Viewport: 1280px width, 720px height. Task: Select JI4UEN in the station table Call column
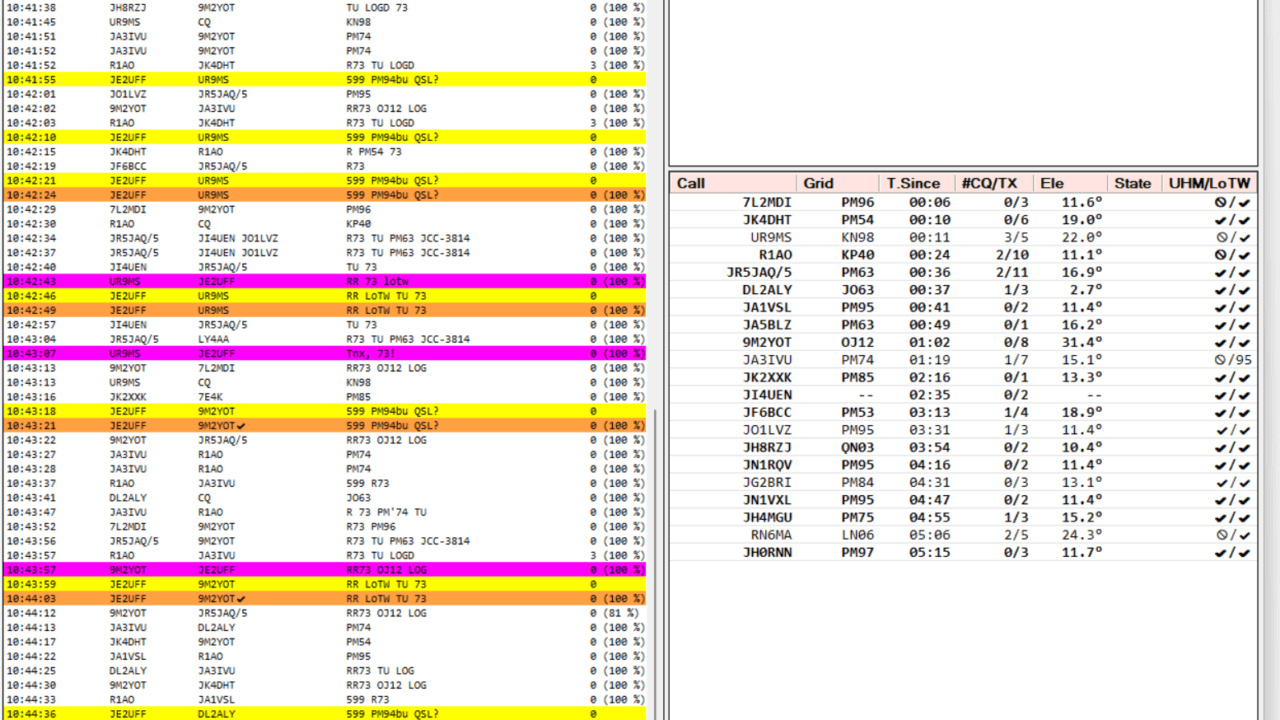[767, 395]
